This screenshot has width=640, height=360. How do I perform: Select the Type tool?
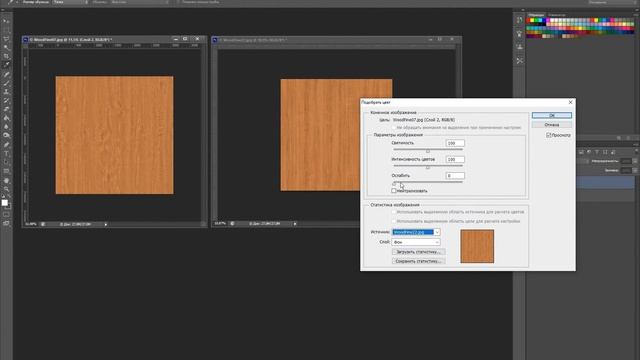coord(6,154)
